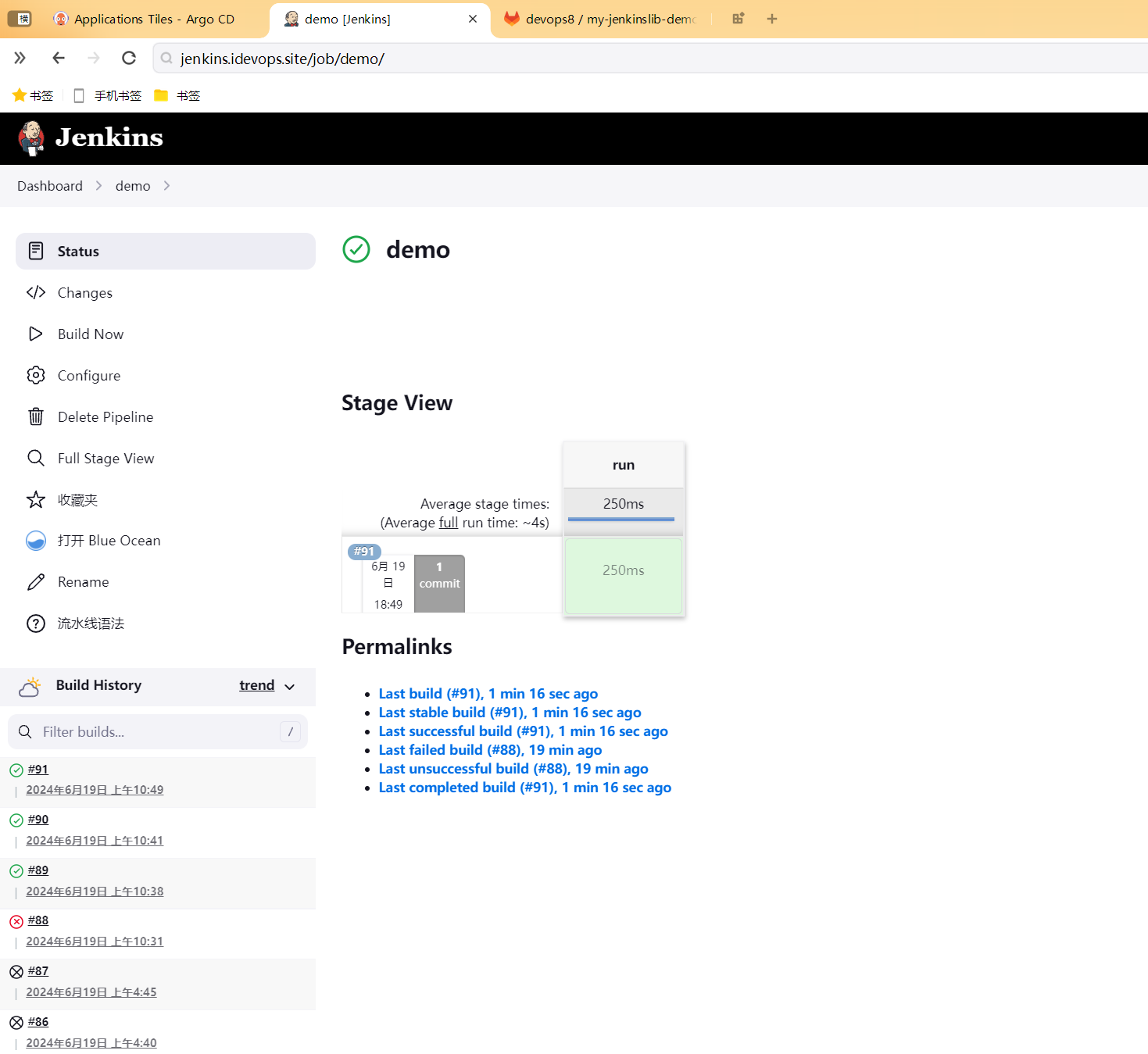Open the Last stable build (#91) permalink
1148x1054 pixels.
(x=510, y=713)
